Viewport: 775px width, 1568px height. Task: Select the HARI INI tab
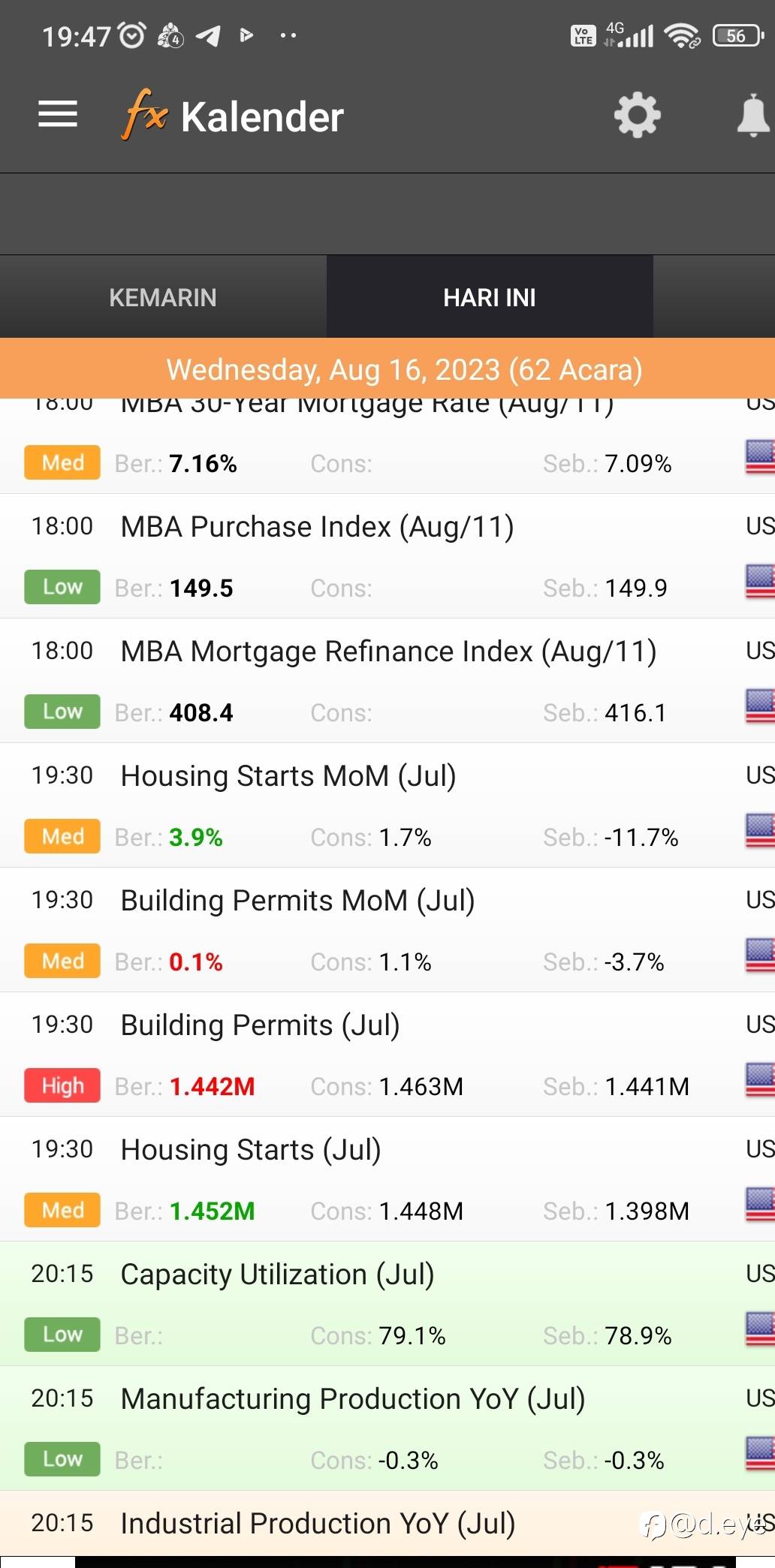pyautogui.click(x=490, y=297)
